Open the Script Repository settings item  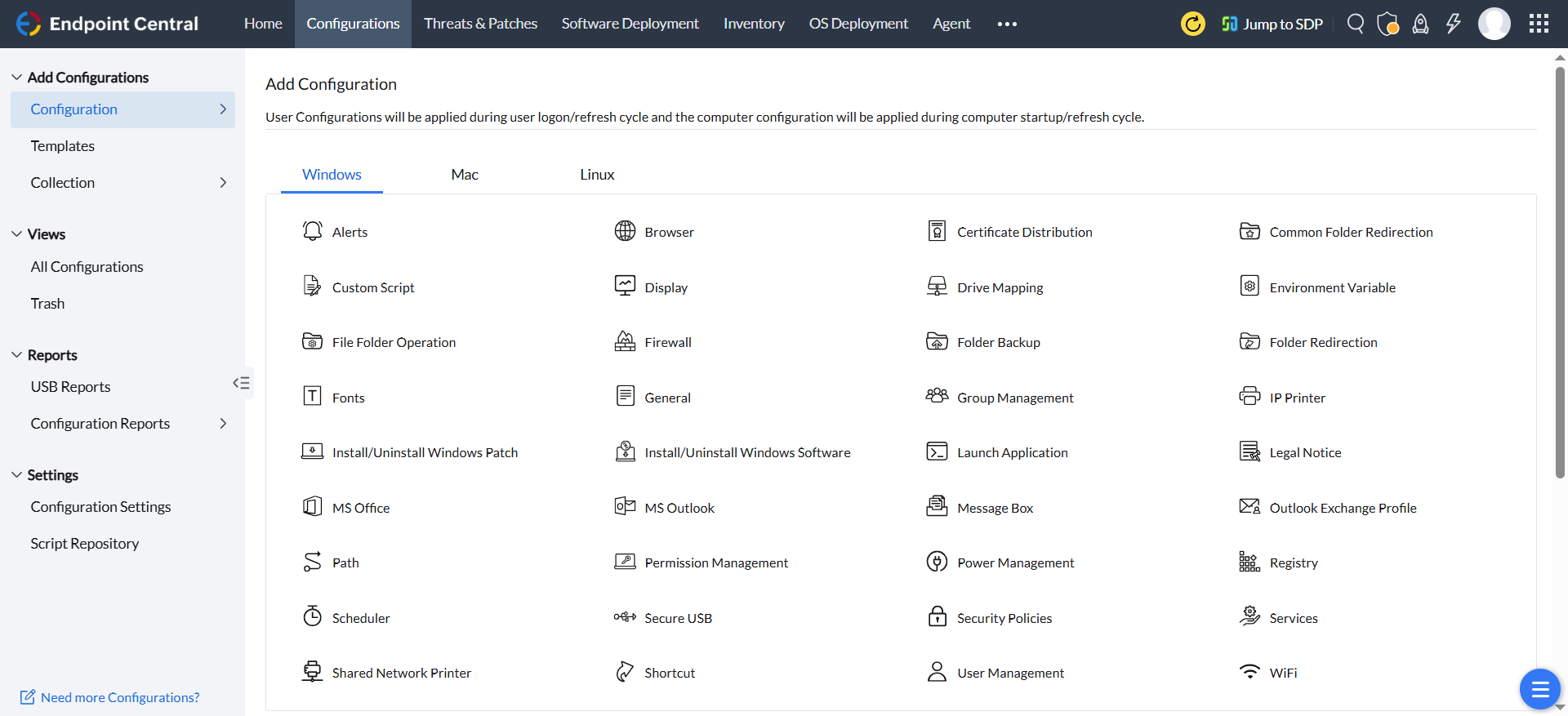tap(85, 544)
